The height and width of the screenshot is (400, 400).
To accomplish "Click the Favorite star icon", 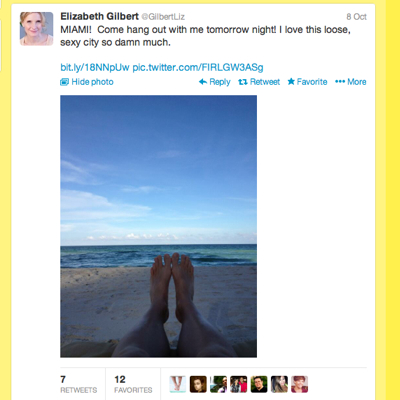I will point(291,81).
